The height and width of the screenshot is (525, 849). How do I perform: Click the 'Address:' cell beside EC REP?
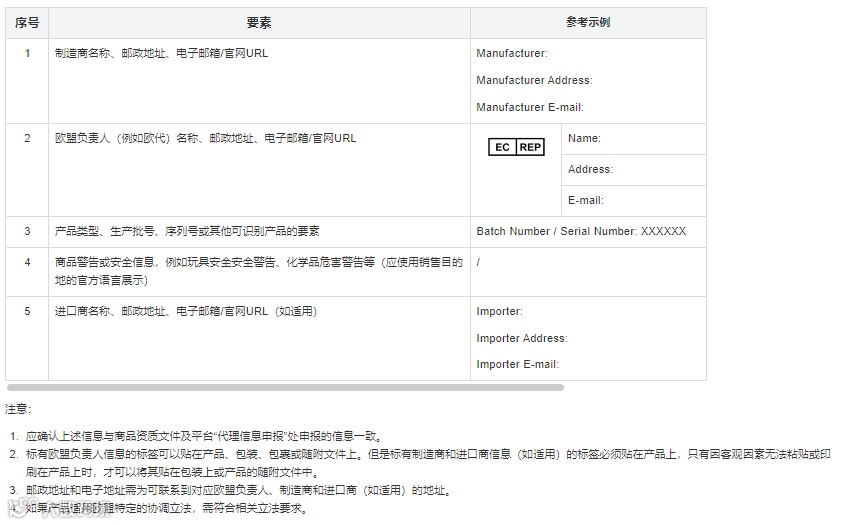(634, 169)
